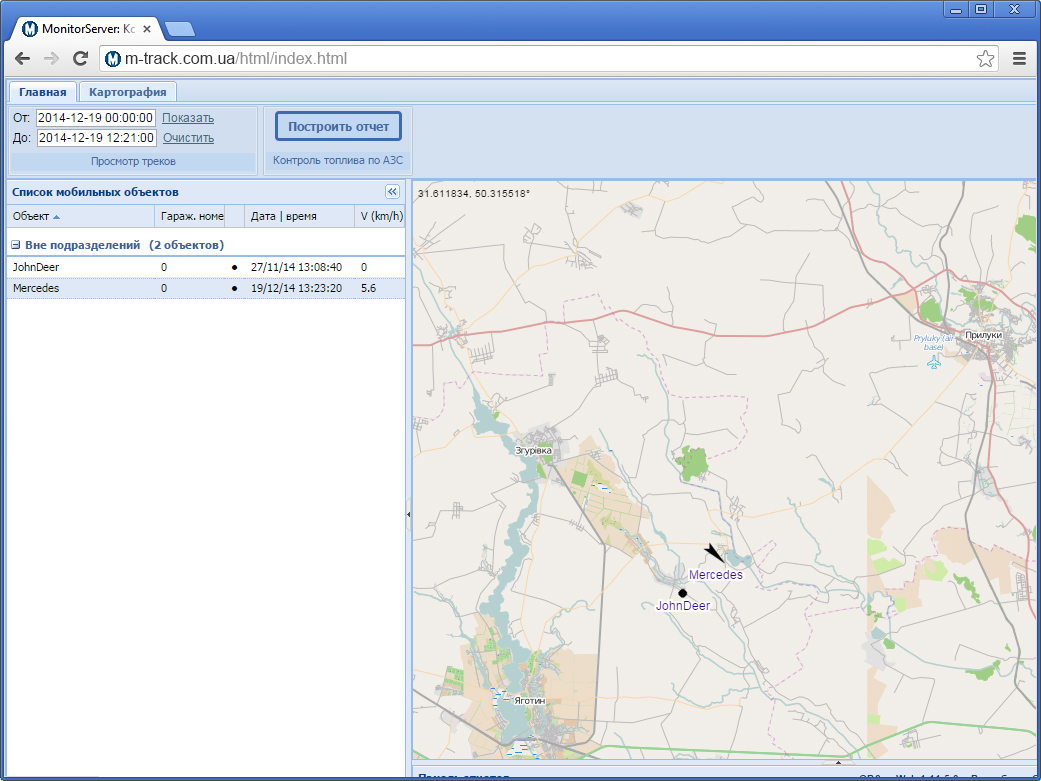Select the JohnDeer row in list
The width and height of the screenshot is (1041, 781).
pos(206,267)
